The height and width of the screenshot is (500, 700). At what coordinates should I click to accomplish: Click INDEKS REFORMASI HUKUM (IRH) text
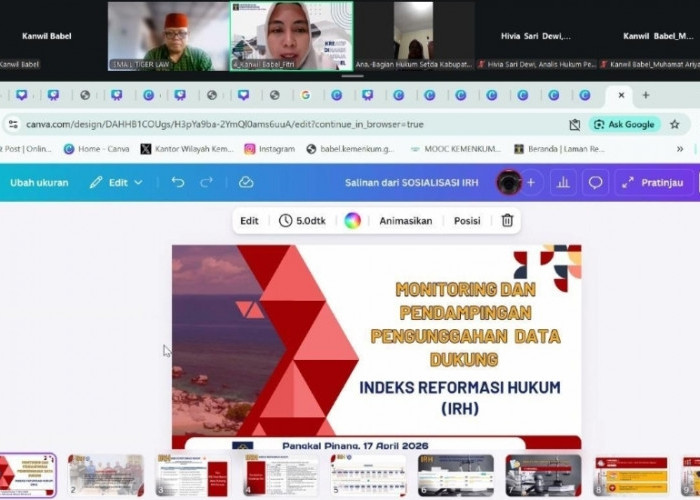pyautogui.click(x=460, y=397)
